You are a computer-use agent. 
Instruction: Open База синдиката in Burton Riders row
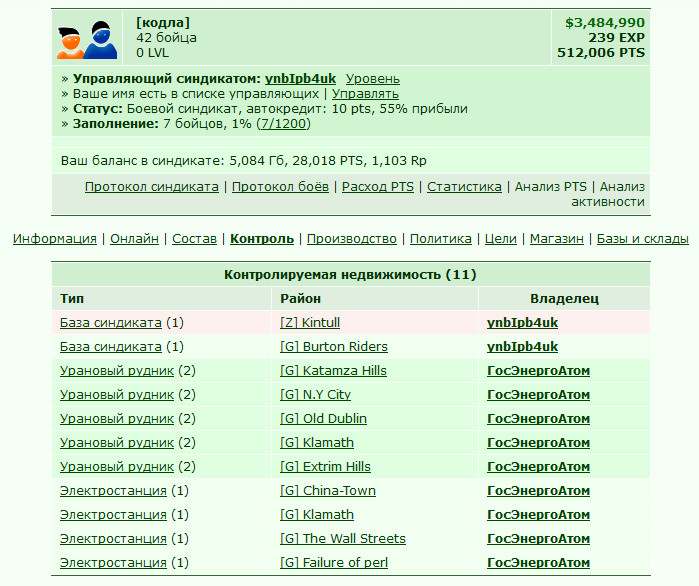[111, 347]
